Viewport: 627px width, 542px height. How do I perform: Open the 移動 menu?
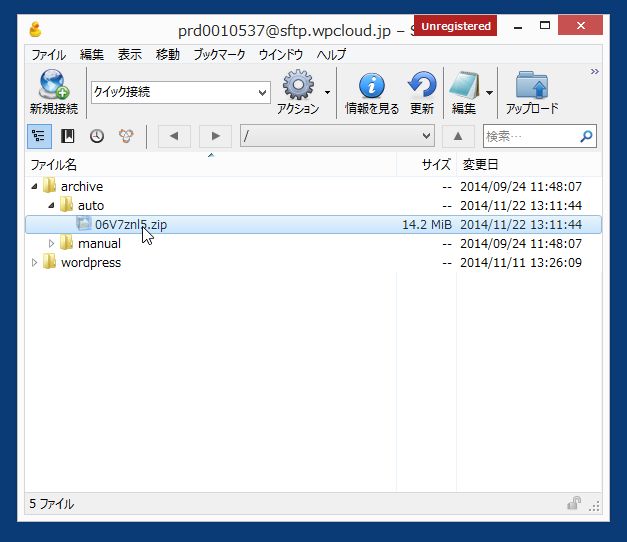(x=168, y=54)
